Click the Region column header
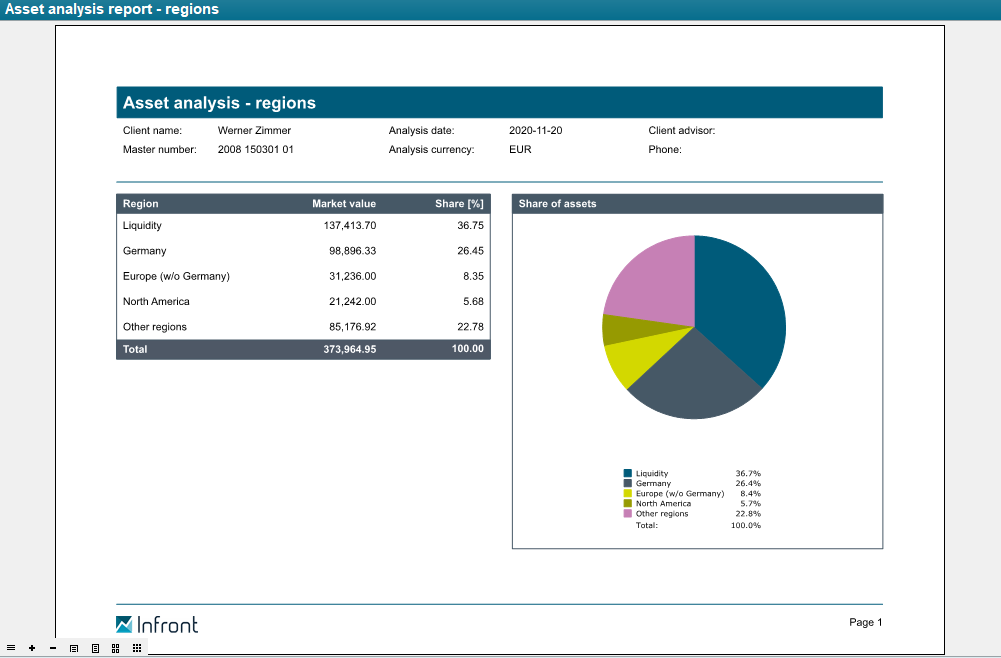Screen dimensions: 1001x658 pos(141,204)
